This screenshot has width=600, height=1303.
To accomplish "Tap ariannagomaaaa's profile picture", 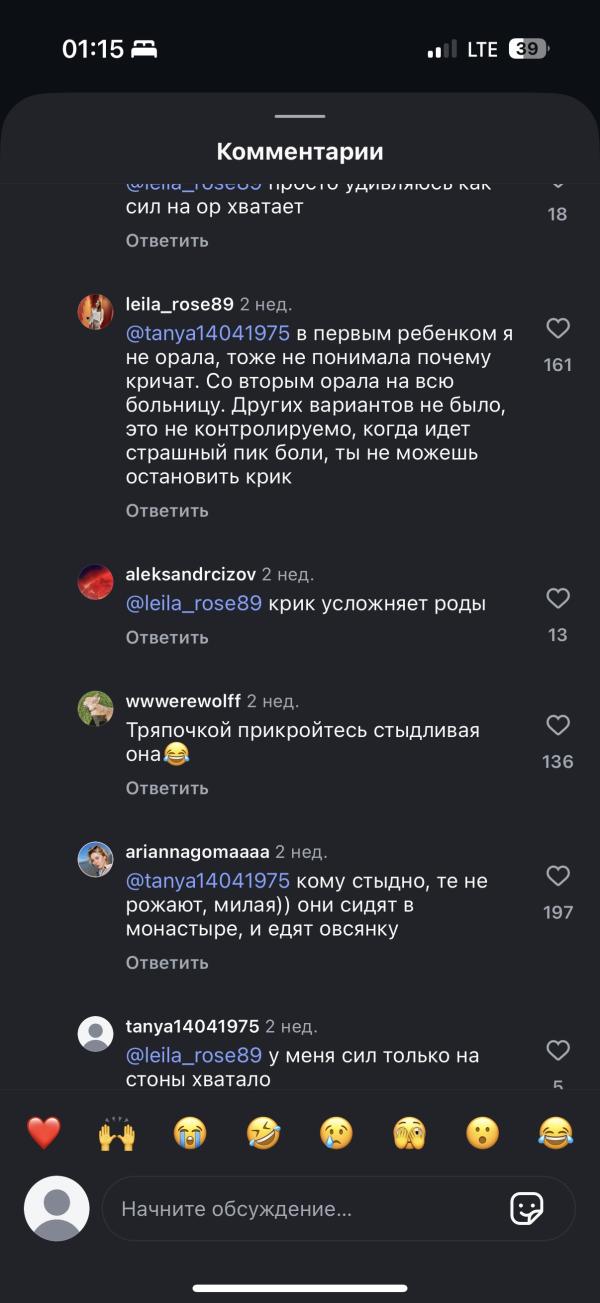I will [96, 856].
